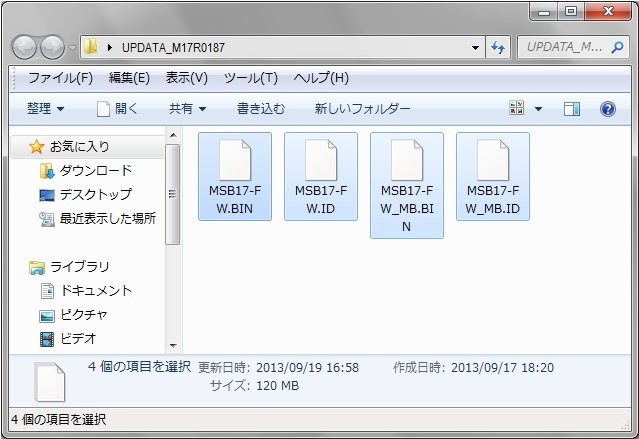Select the MSB17-FW_MB.ID file icon
Image resolution: width=639 pixels, height=439 pixels.
[x=492, y=161]
